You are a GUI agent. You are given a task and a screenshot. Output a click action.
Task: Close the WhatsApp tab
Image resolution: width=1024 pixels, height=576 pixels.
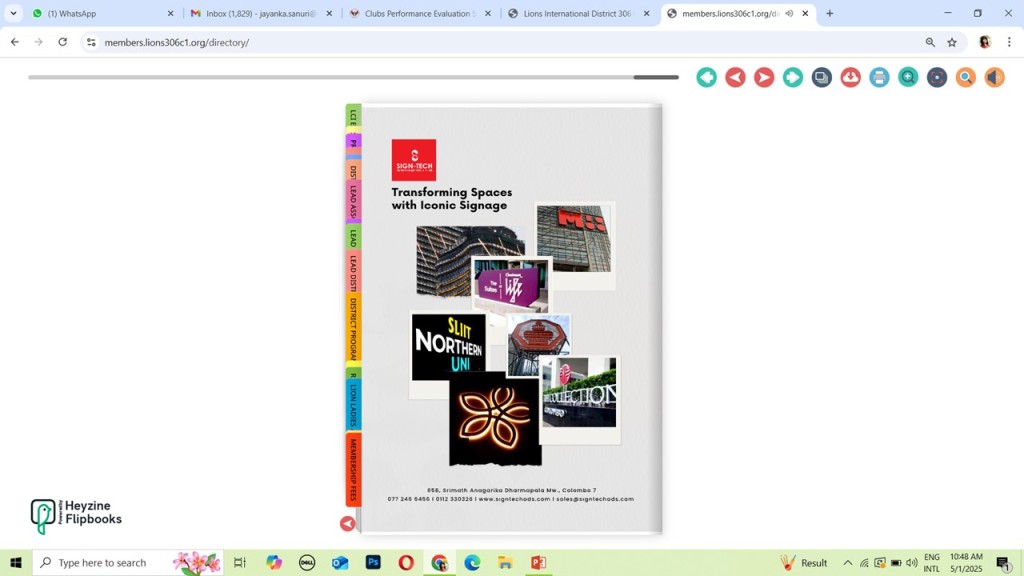click(170, 13)
